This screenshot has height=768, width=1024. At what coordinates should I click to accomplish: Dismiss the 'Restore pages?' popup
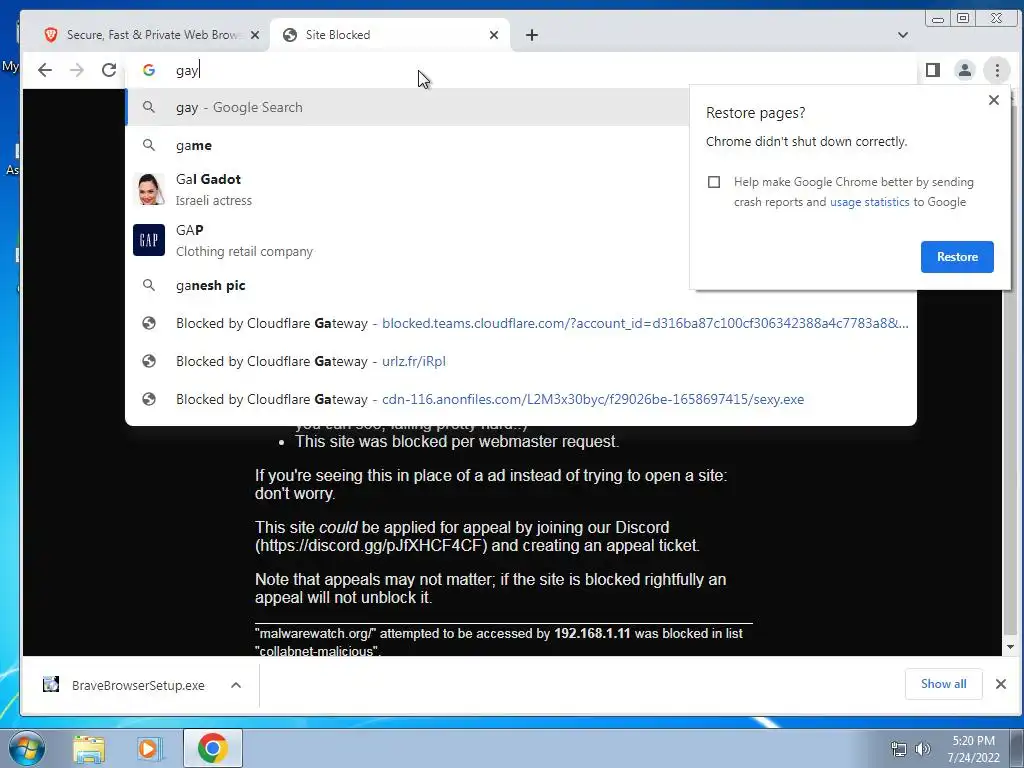(993, 100)
